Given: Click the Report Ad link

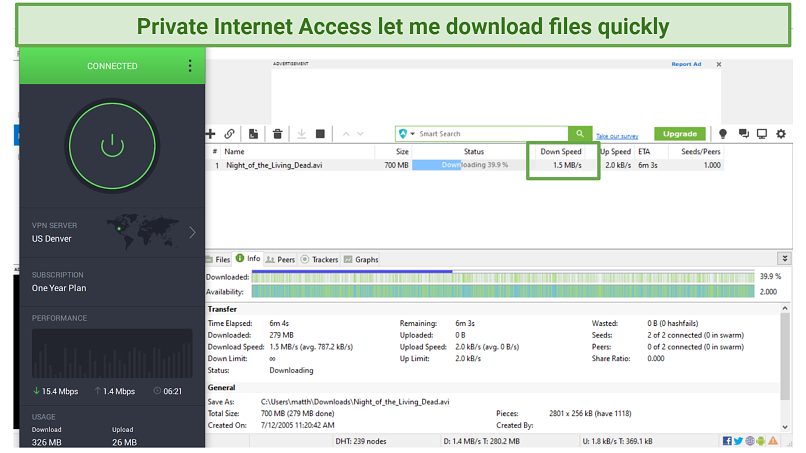Looking at the screenshot, I should pyautogui.click(x=686, y=64).
